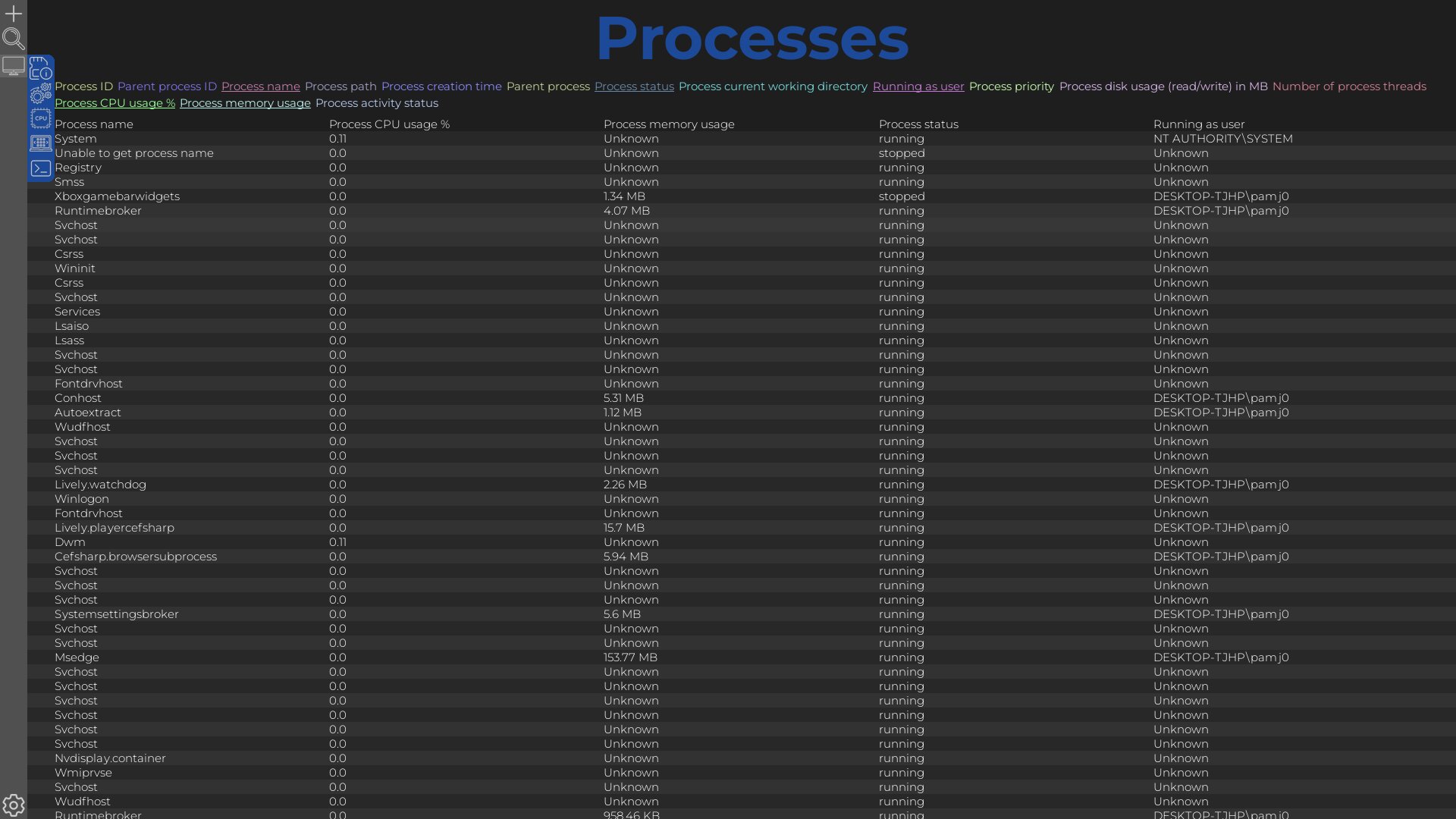Click the Process memory usage table header
The image size is (1456, 819).
[669, 124]
